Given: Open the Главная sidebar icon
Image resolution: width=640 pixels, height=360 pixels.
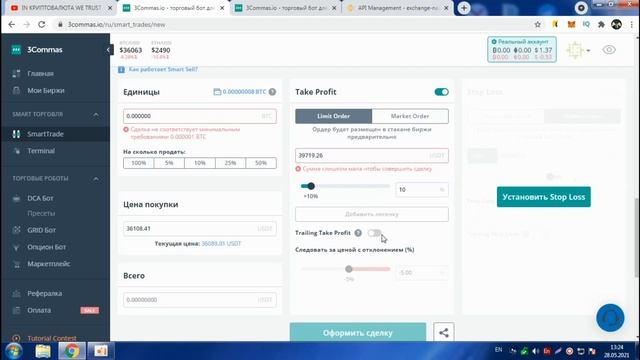Looking at the screenshot, I should pos(16,73).
